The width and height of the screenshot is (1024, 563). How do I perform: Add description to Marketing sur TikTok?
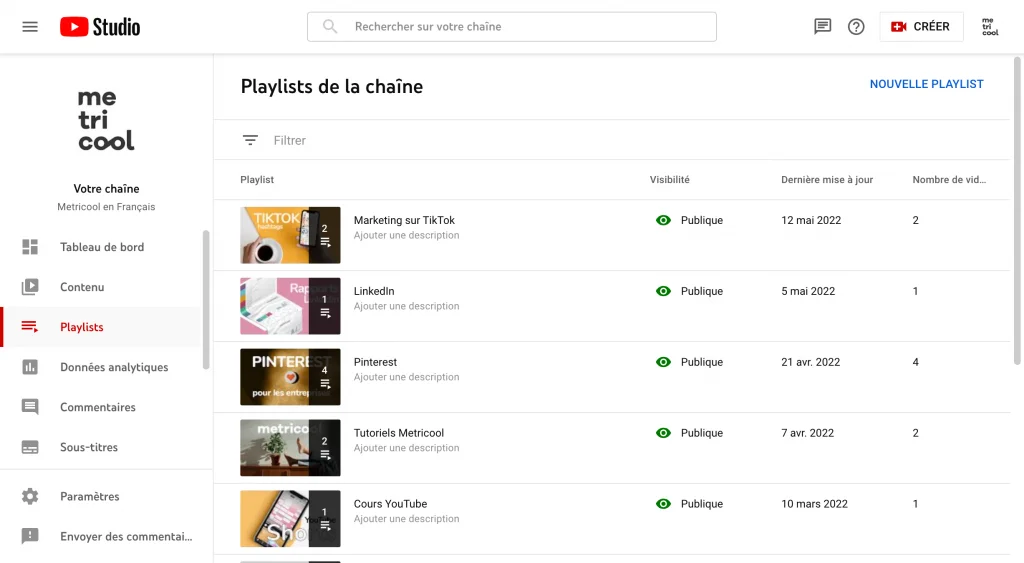pyautogui.click(x=406, y=235)
